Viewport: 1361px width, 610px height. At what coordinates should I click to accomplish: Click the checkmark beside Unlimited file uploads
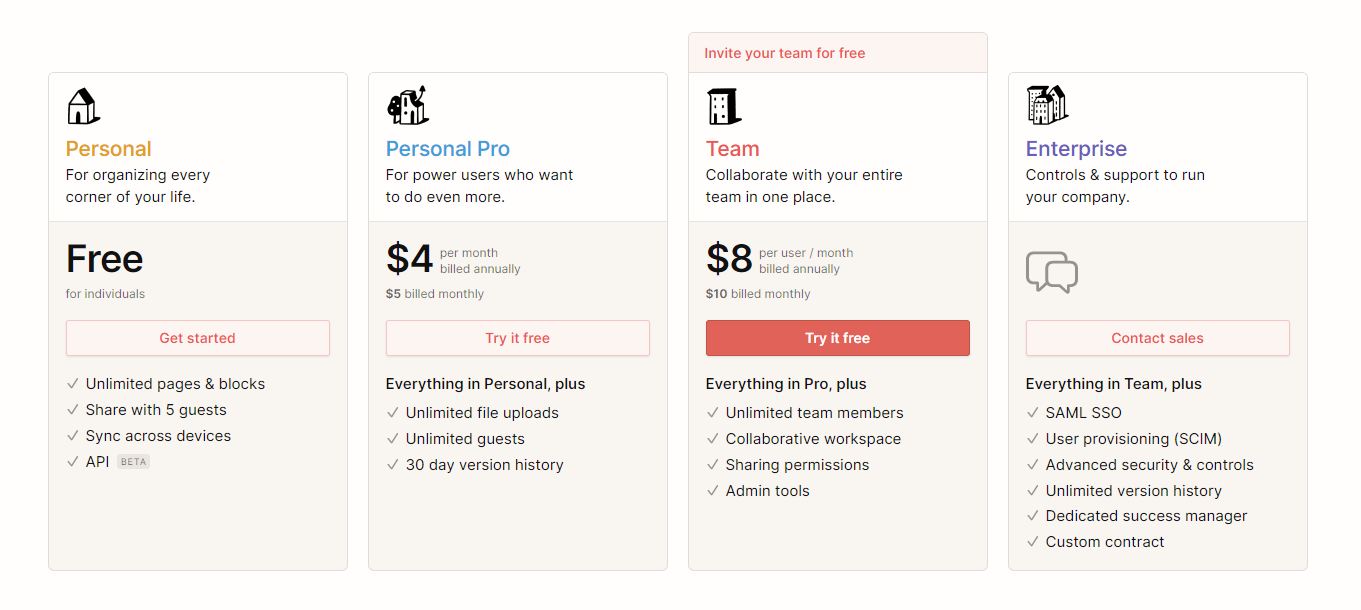click(393, 413)
